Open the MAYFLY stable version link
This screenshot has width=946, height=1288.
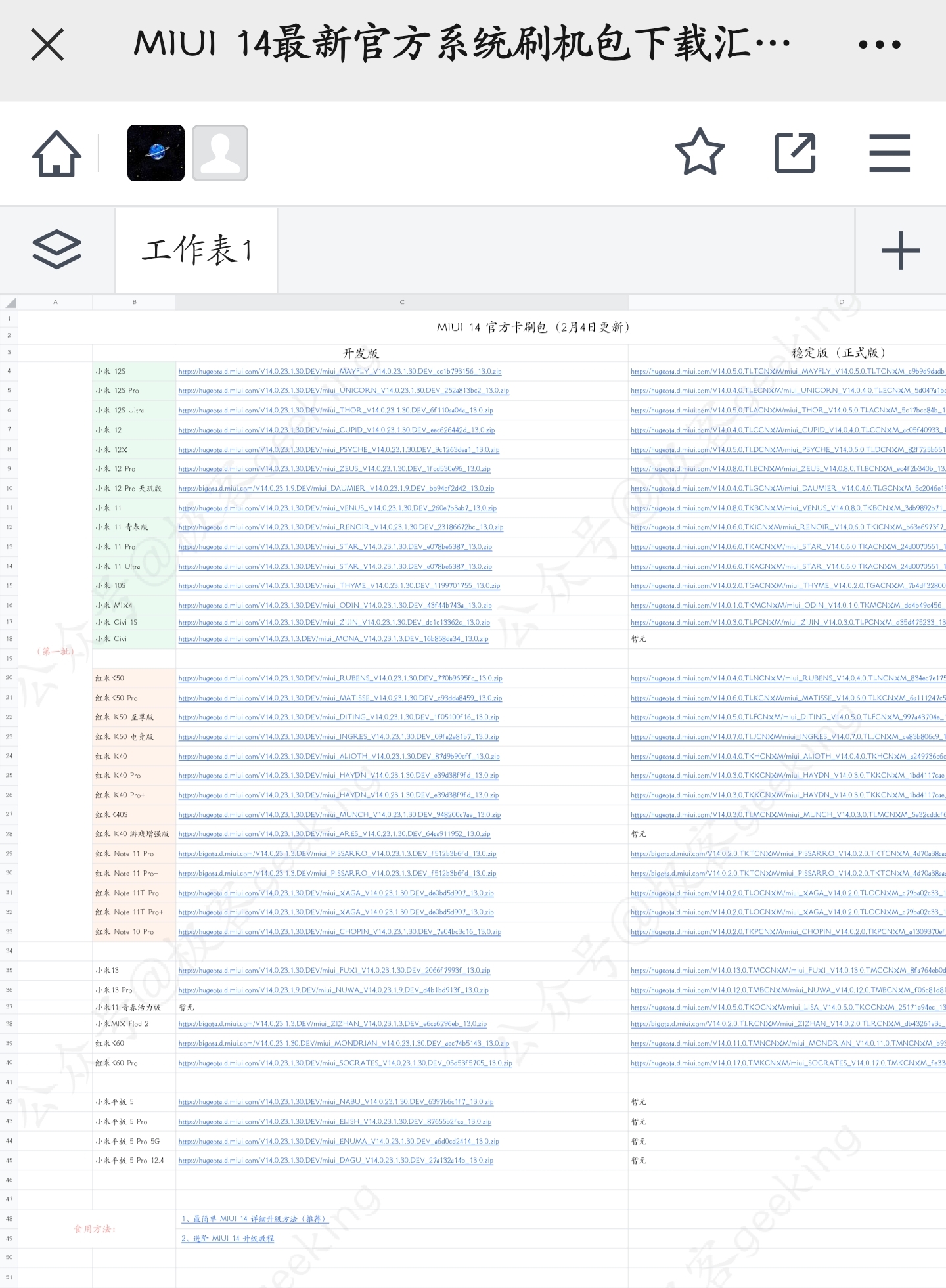click(788, 372)
